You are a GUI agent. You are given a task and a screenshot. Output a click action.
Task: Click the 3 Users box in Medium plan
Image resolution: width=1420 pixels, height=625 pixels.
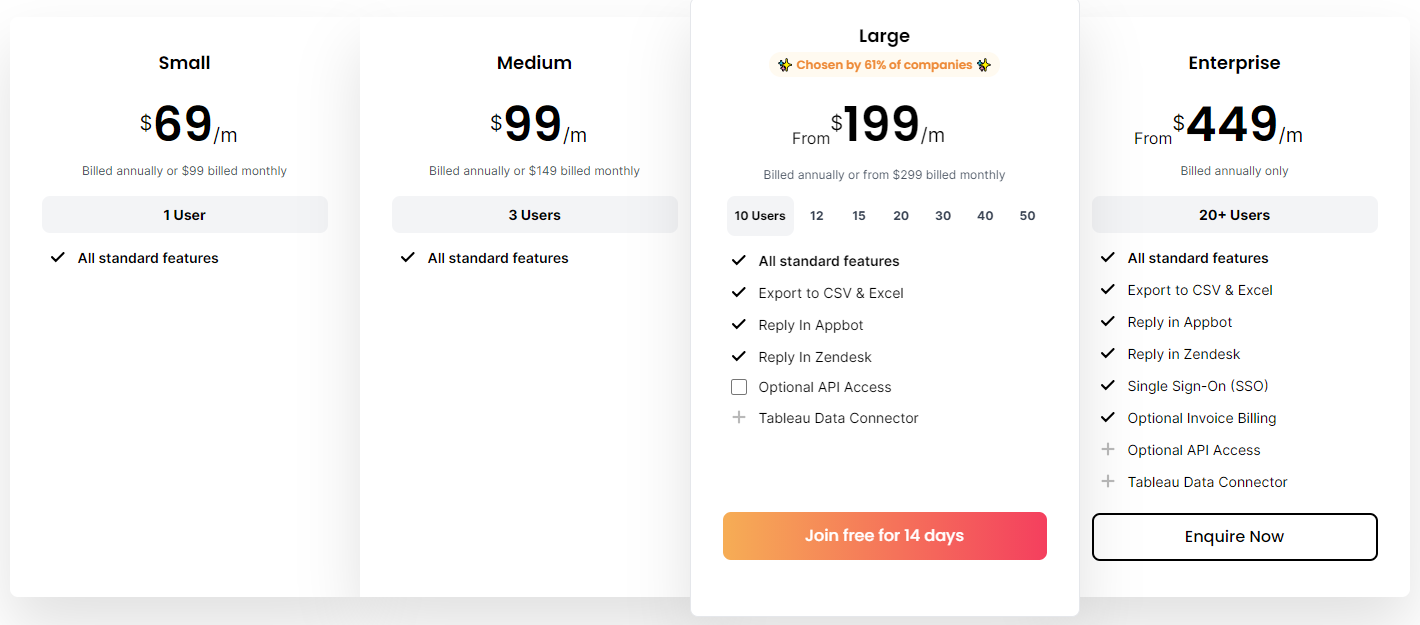point(535,215)
